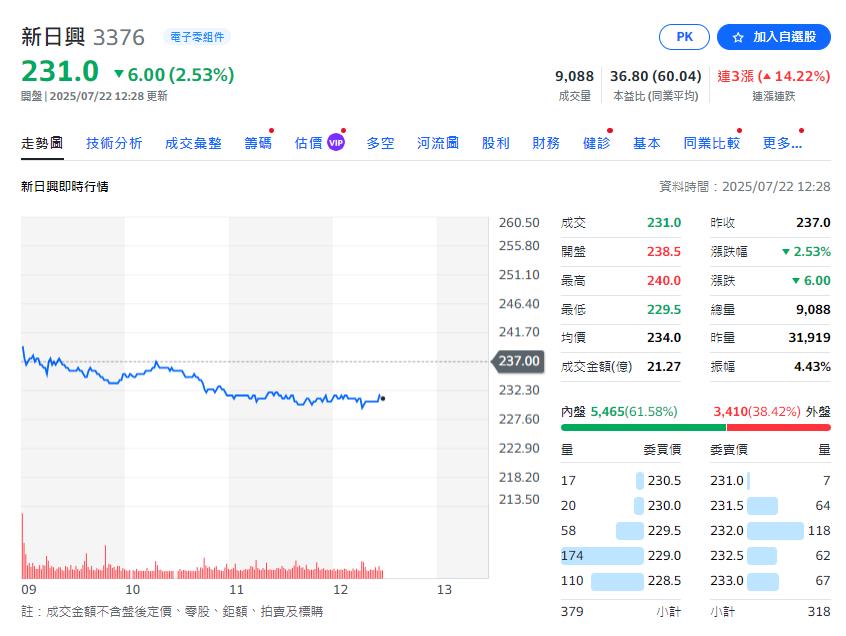846x636 pixels.
Task: Open the 健診 tab
Action: 596,143
